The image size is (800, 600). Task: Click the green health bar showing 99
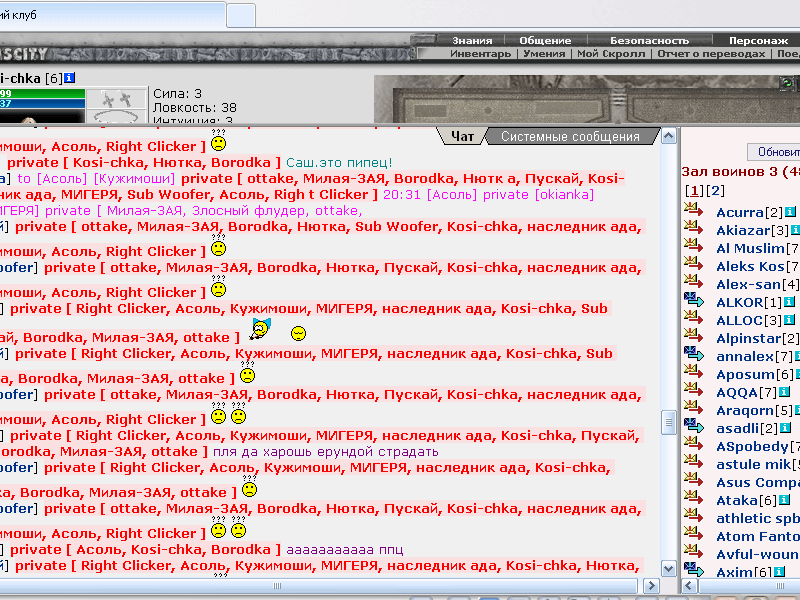click(42, 93)
